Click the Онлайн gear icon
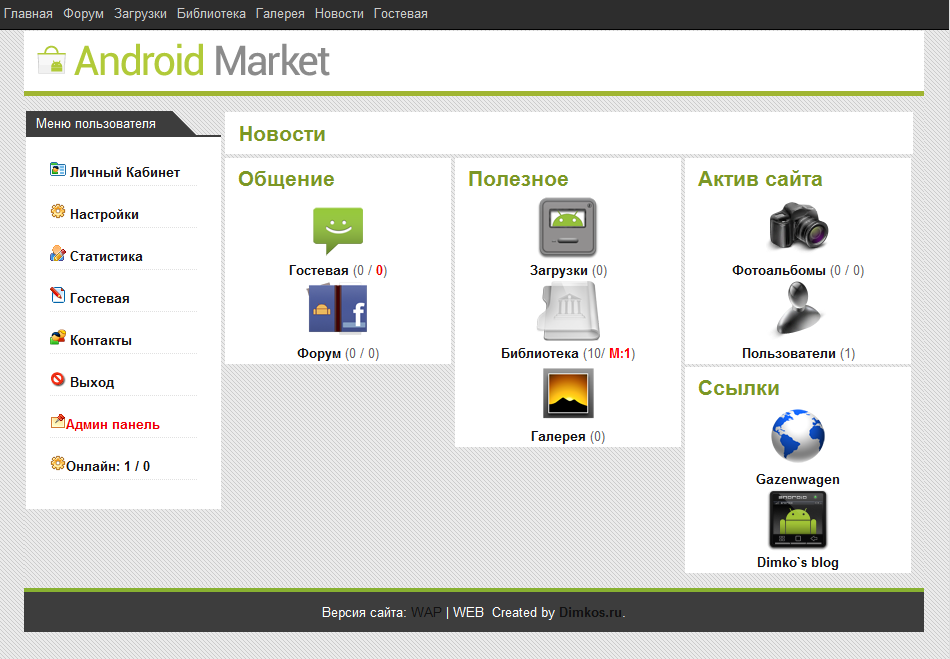Image resolution: width=950 pixels, height=659 pixels. click(58, 463)
